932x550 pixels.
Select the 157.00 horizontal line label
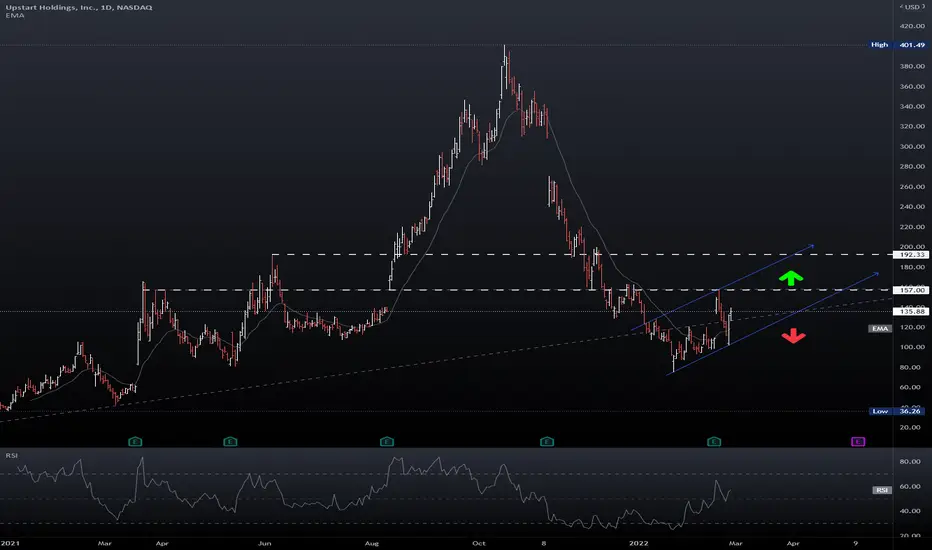coord(912,290)
